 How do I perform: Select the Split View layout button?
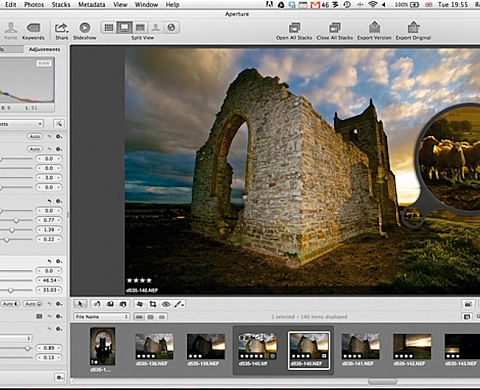click(x=124, y=27)
